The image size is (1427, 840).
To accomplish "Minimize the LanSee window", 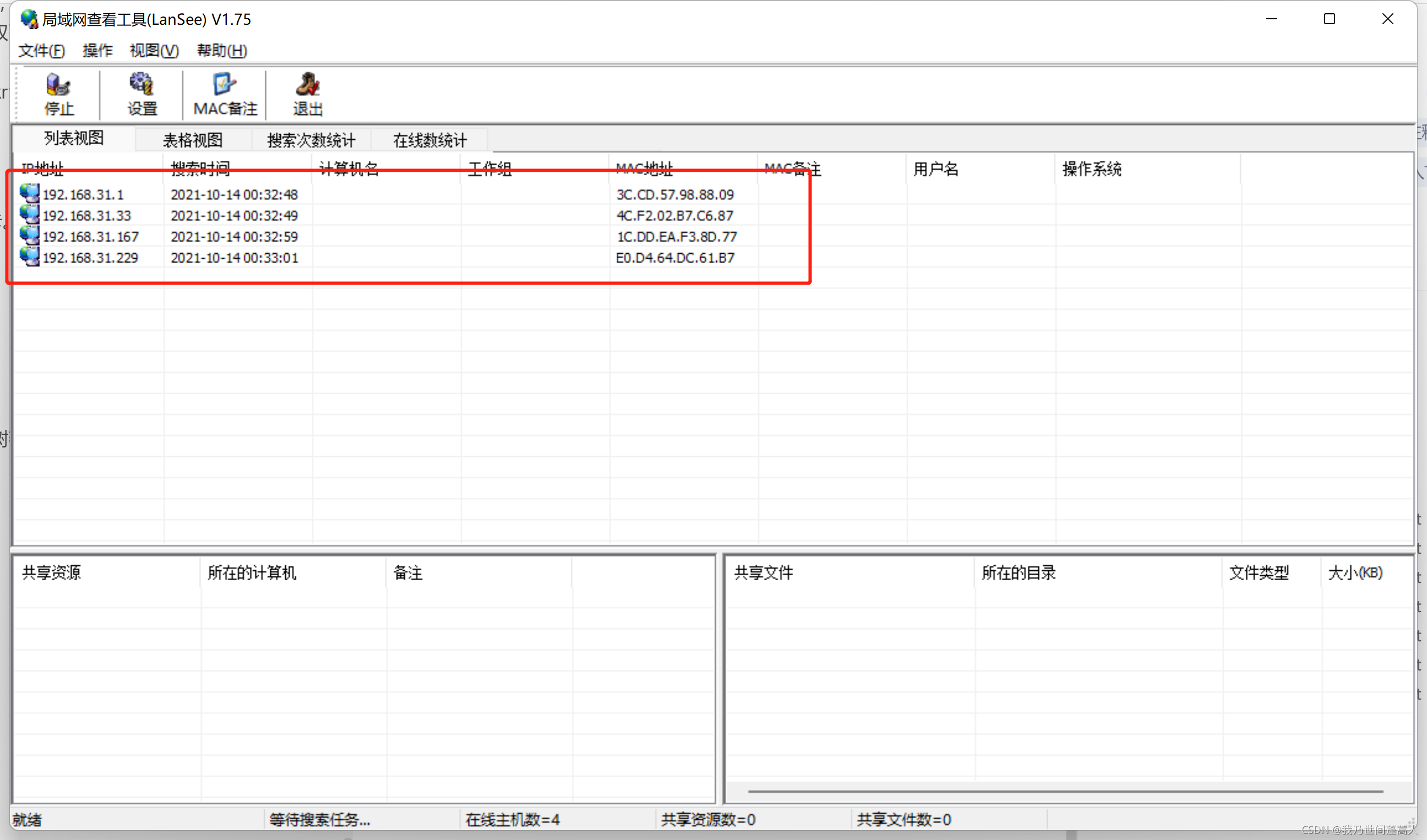I will click(1272, 19).
